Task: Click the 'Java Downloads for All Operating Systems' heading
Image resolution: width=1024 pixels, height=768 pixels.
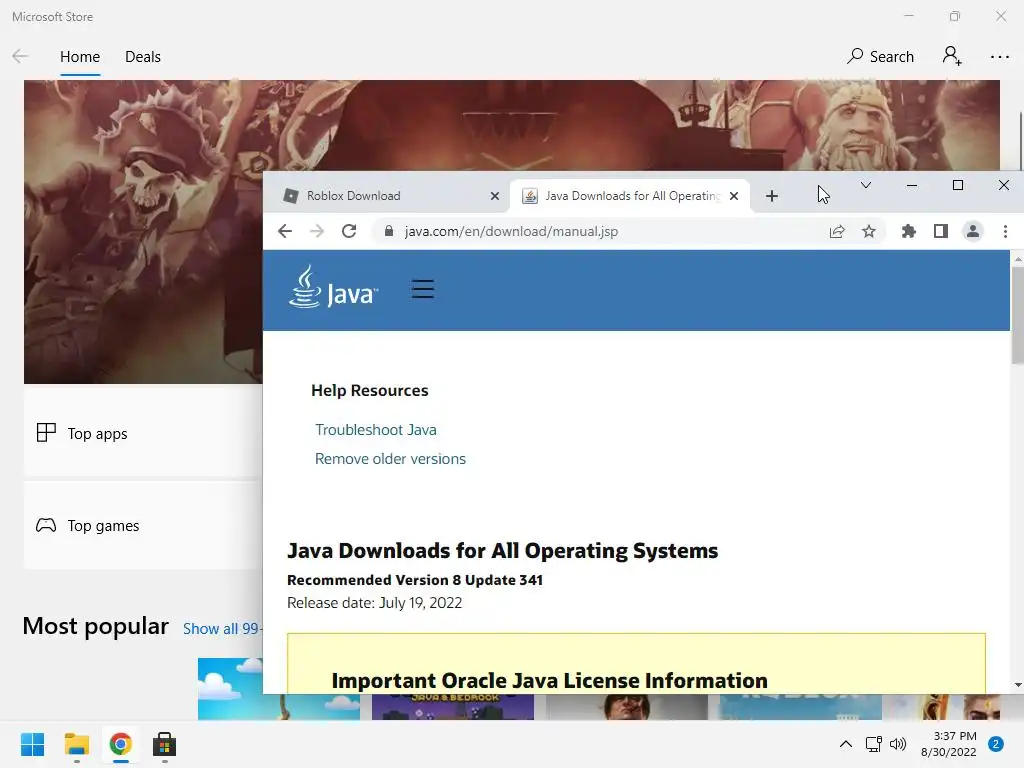Action: pos(502,551)
